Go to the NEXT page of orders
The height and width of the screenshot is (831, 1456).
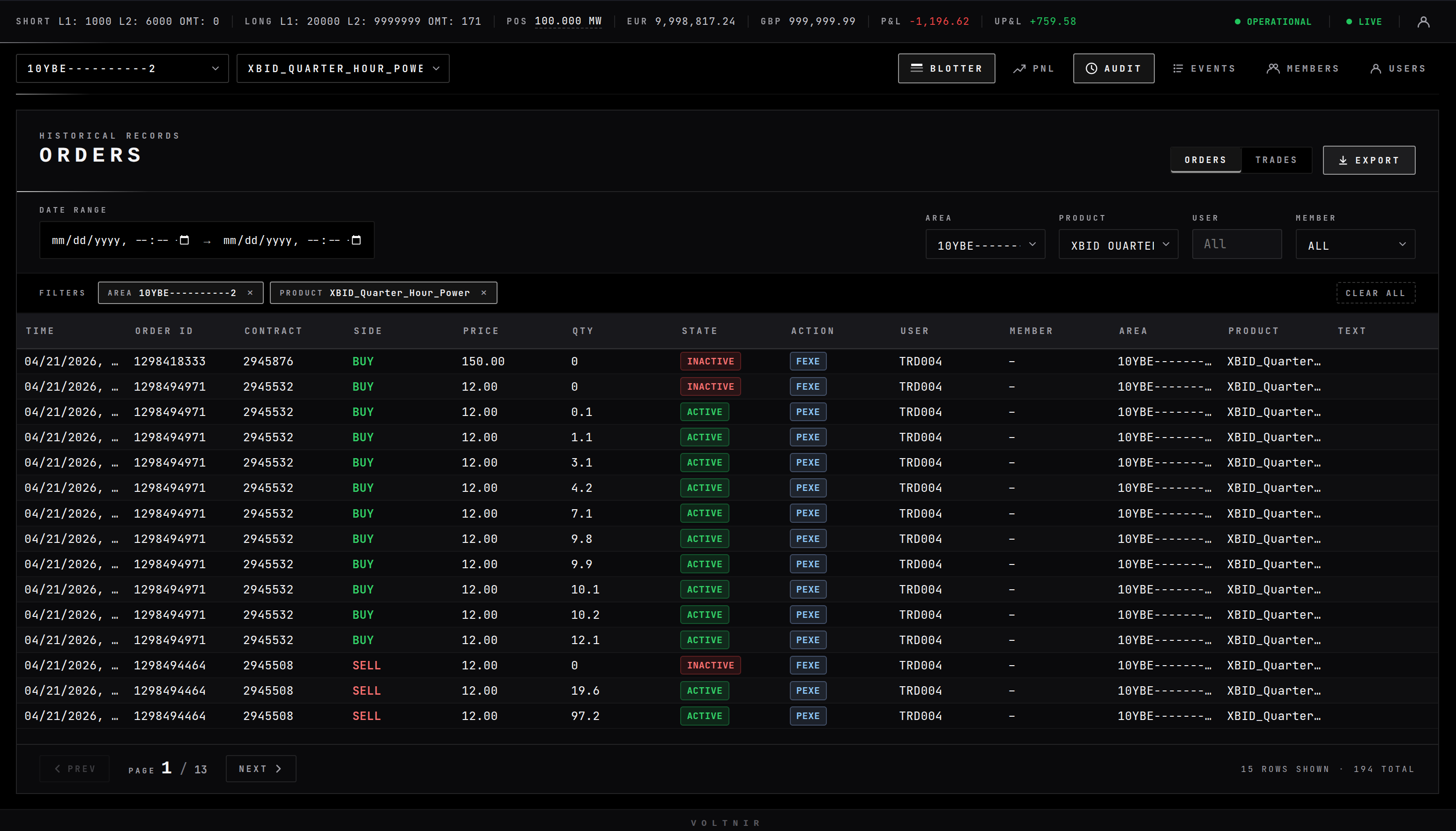click(x=260, y=769)
